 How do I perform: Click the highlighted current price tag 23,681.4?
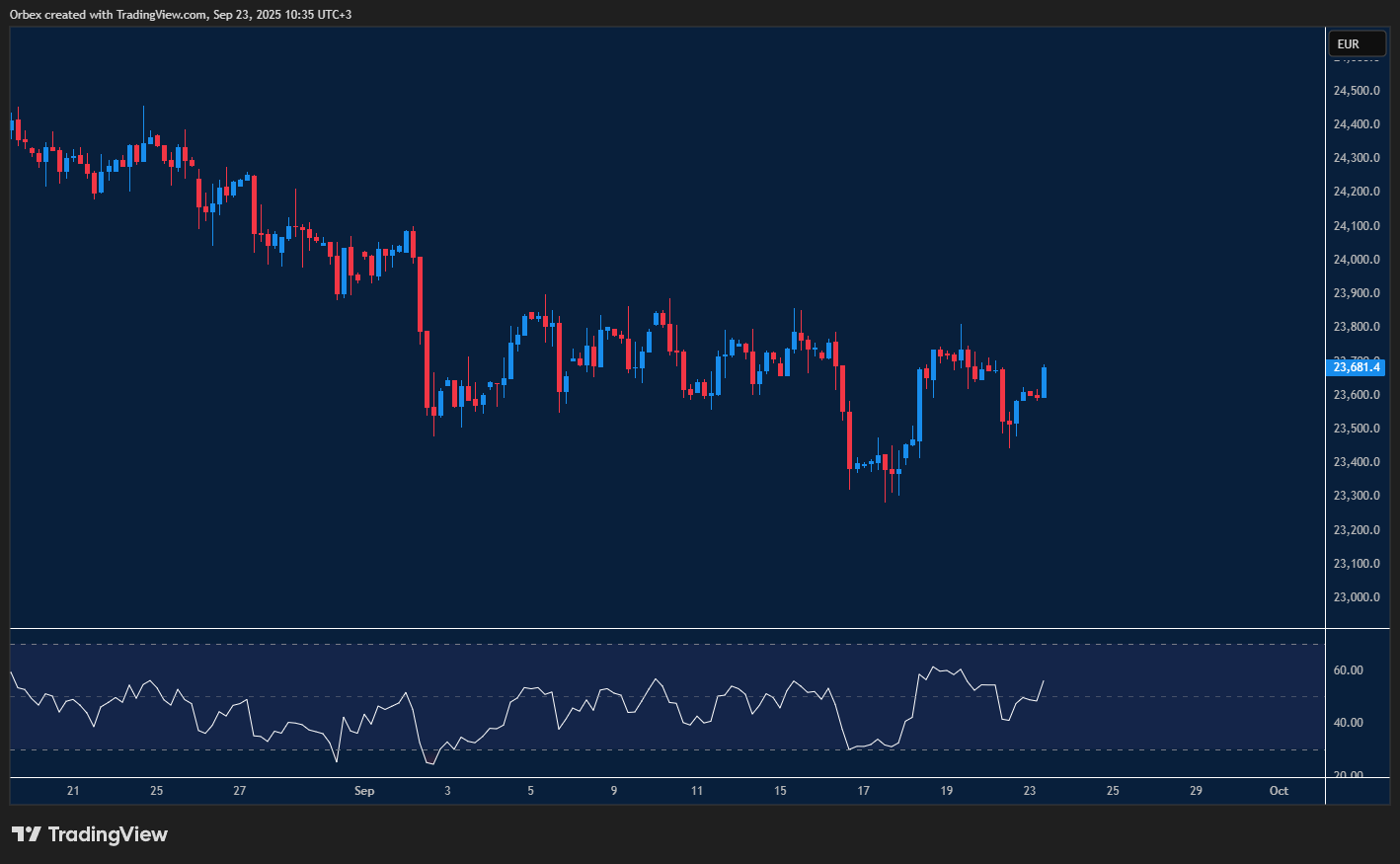(1357, 367)
